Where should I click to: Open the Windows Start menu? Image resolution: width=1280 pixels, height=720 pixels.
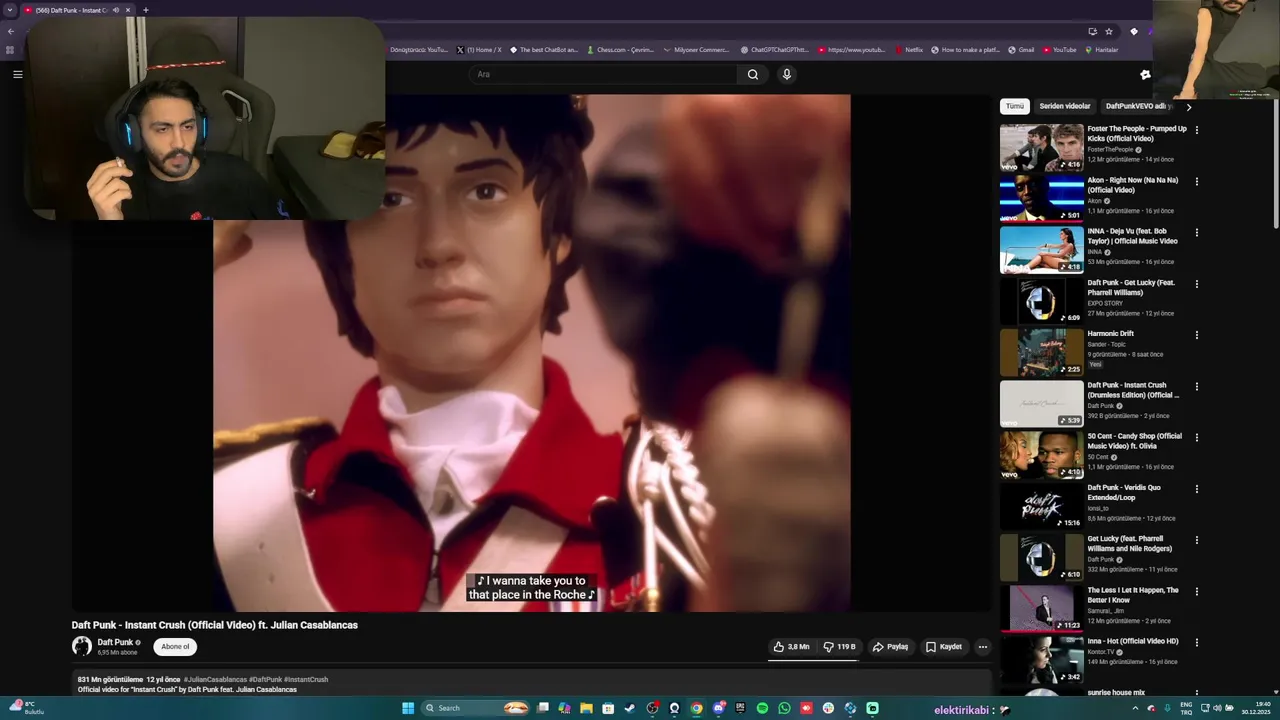click(x=409, y=708)
